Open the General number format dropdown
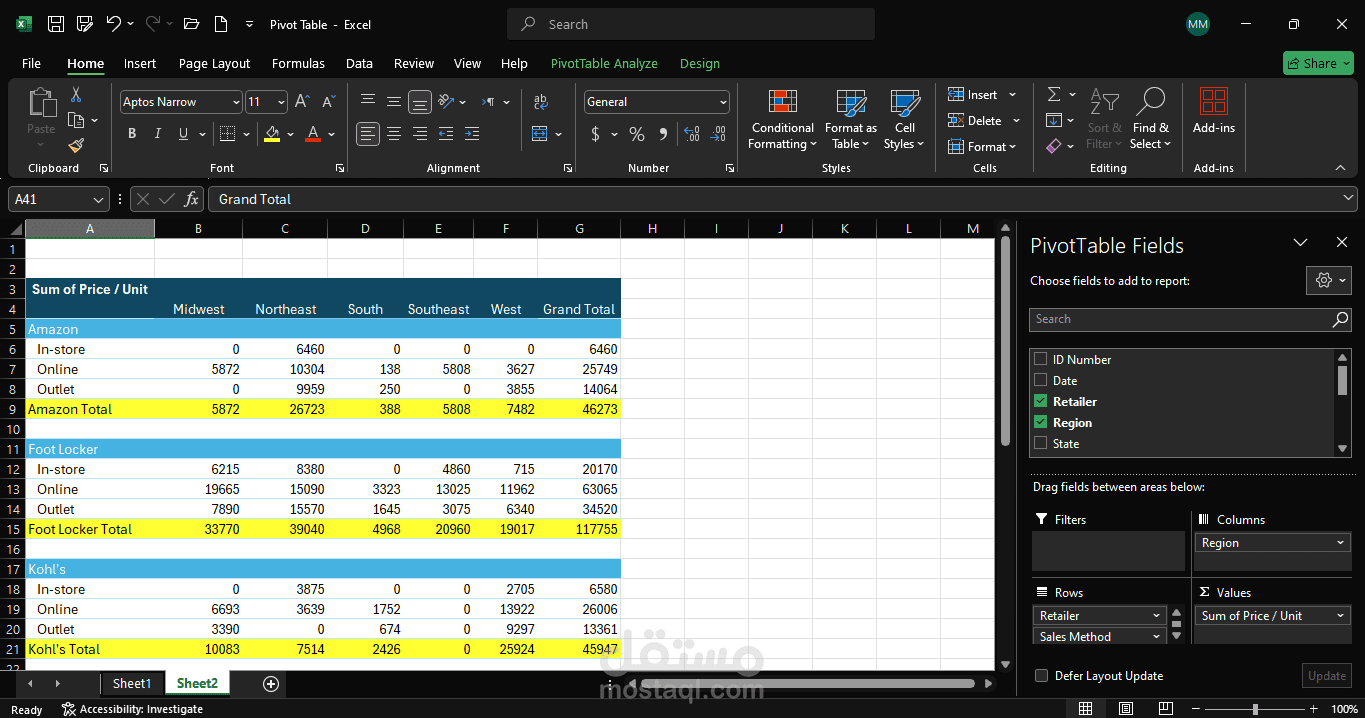1365x718 pixels. [x=725, y=101]
